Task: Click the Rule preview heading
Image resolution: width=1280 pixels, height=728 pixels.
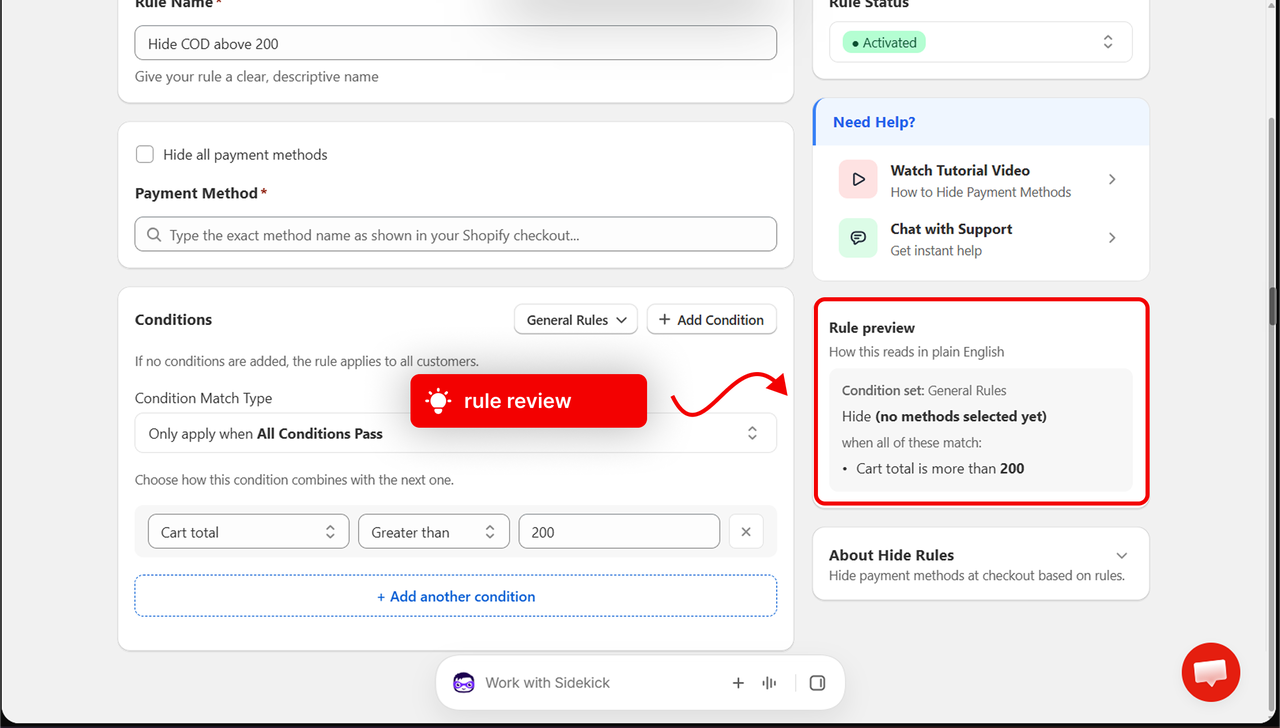Action: point(872,328)
